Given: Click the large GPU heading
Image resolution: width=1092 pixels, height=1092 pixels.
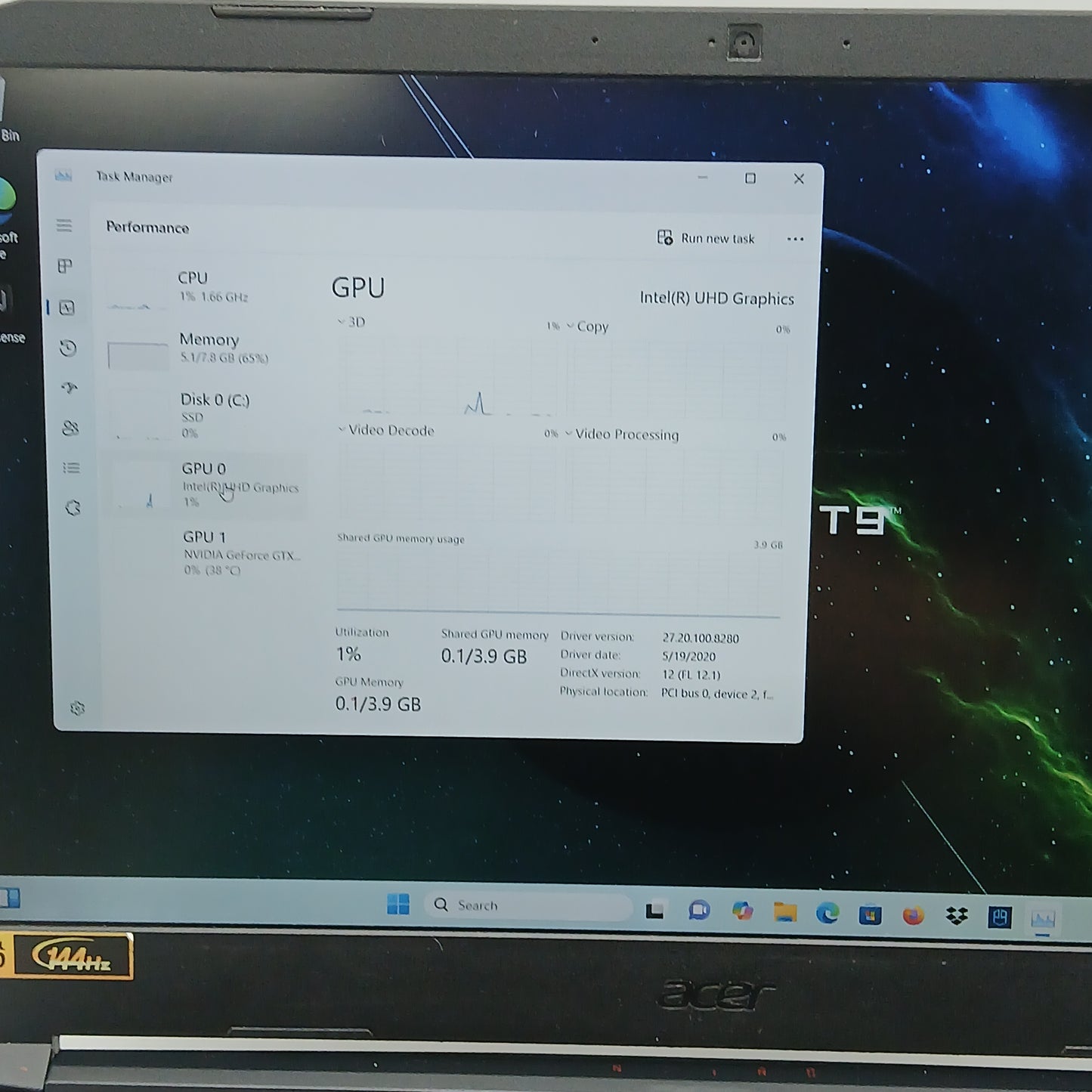Looking at the screenshot, I should [358, 288].
